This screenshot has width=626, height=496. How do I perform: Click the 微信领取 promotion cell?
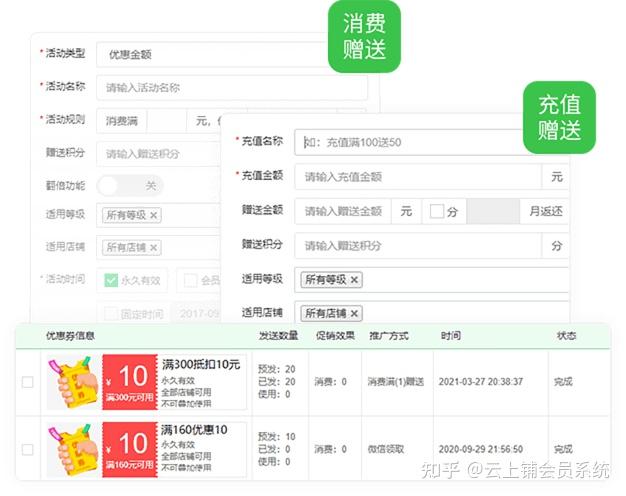coord(386,449)
